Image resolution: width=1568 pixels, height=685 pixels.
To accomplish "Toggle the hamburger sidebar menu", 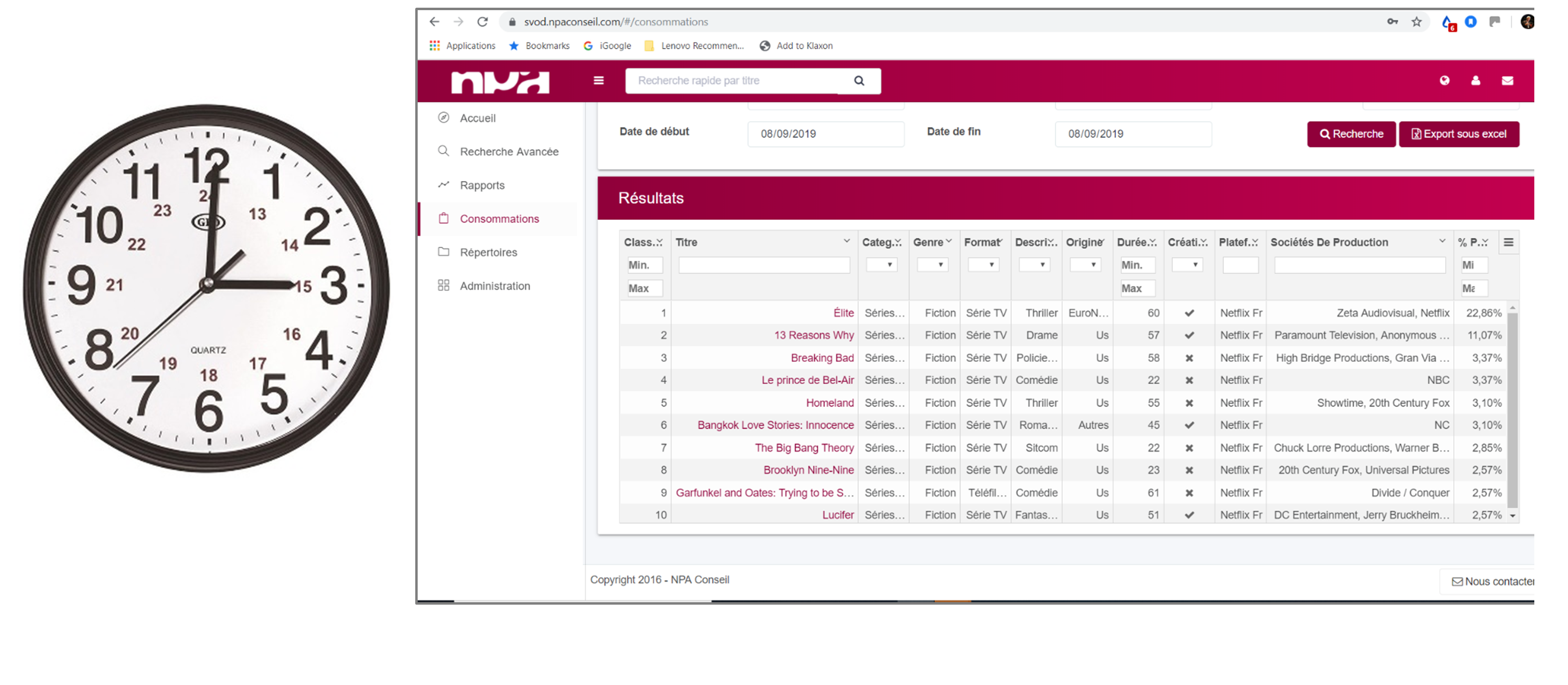I will click(598, 80).
